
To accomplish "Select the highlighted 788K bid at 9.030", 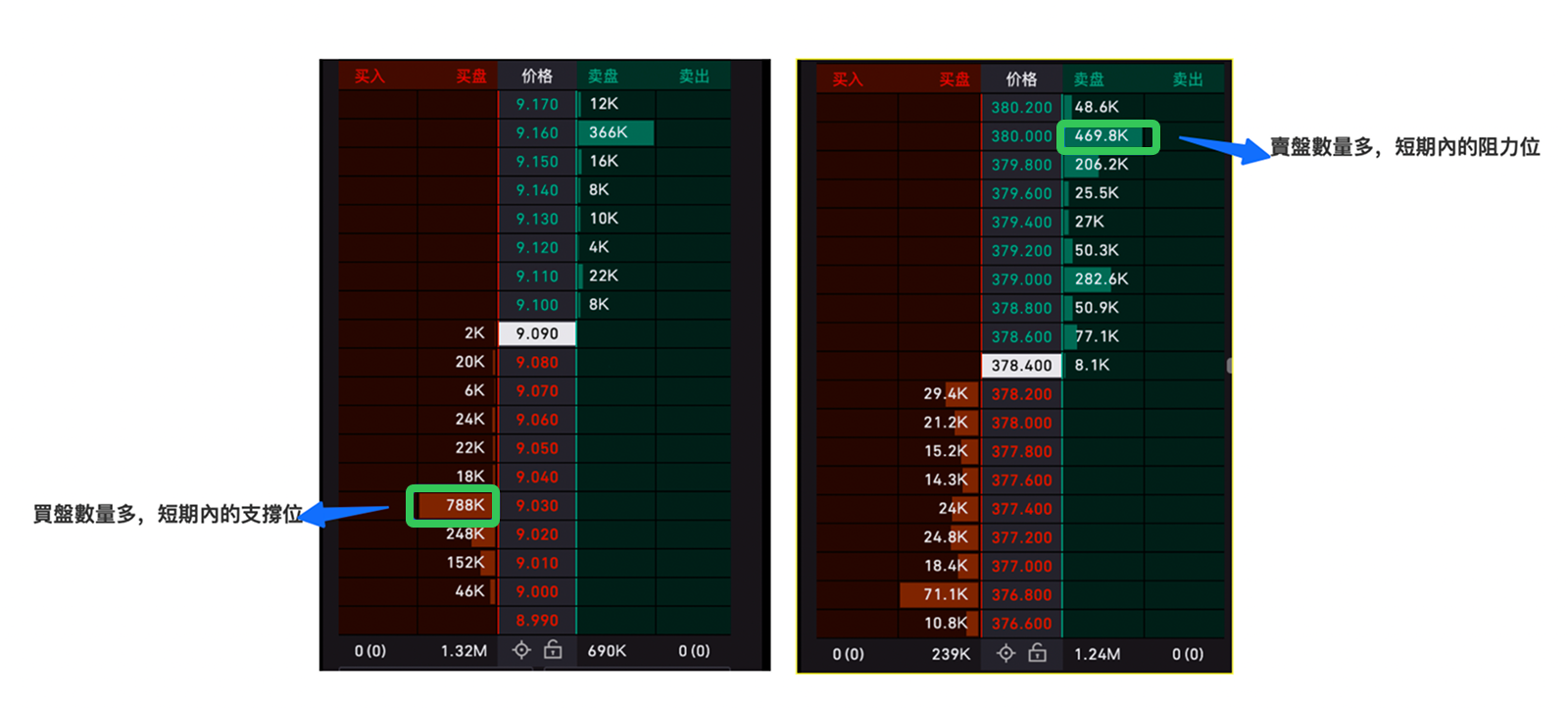I will pyautogui.click(x=454, y=506).
